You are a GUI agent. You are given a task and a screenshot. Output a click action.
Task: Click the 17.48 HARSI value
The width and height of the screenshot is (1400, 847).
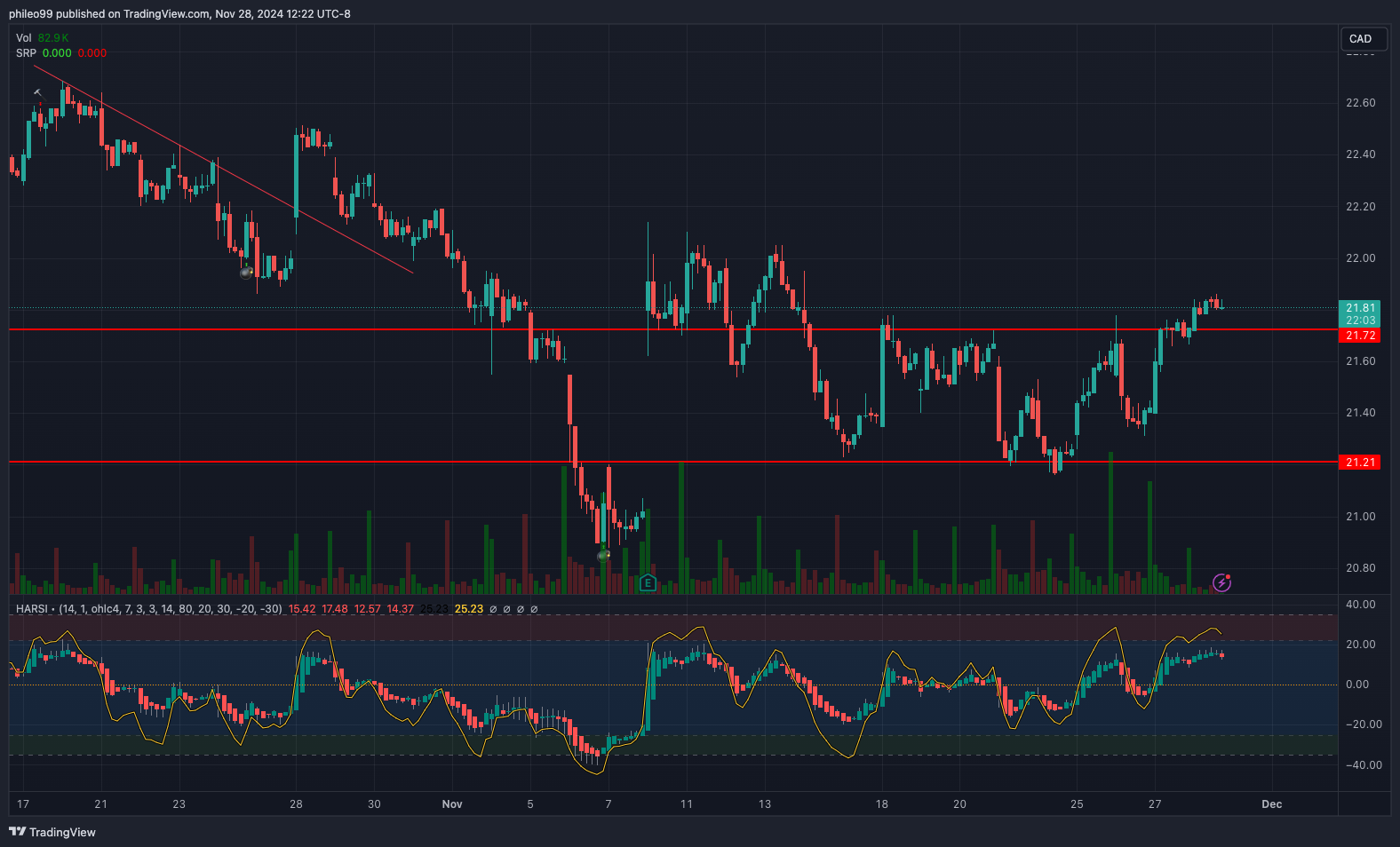335,609
